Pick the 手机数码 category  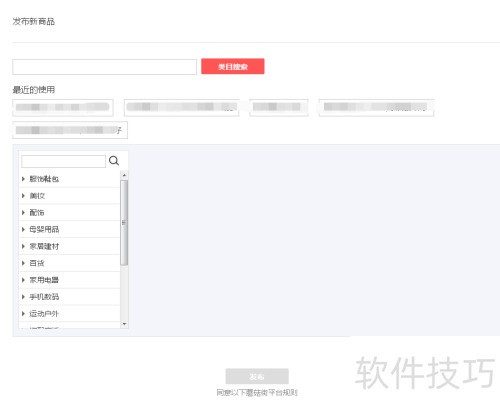tap(44, 297)
